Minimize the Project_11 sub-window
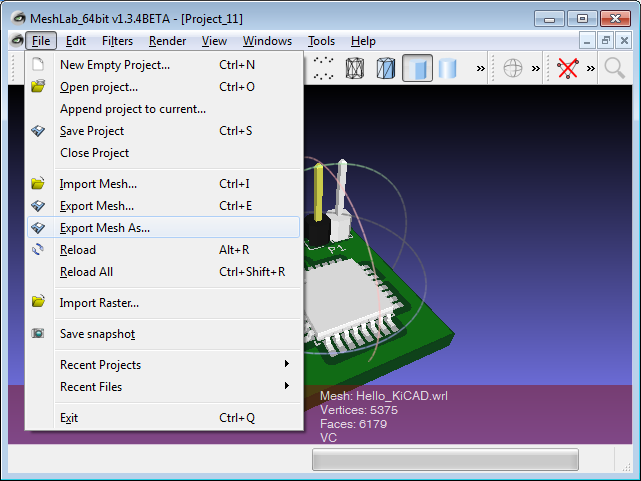The height and width of the screenshot is (481, 641). (587, 41)
